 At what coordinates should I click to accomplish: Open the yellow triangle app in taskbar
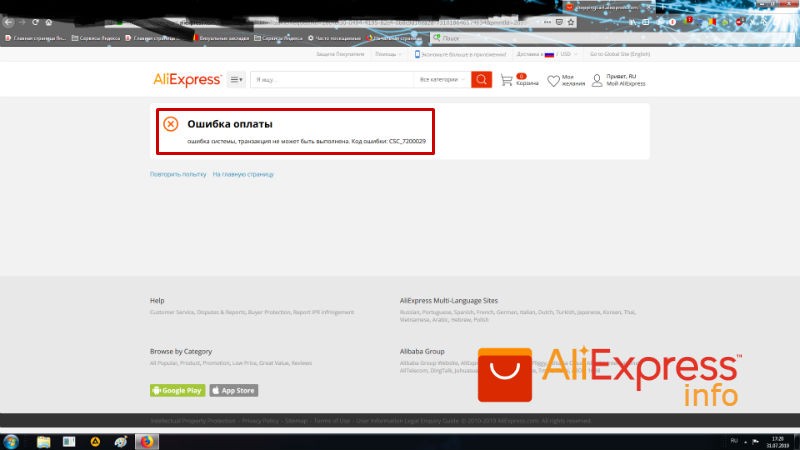[95, 442]
